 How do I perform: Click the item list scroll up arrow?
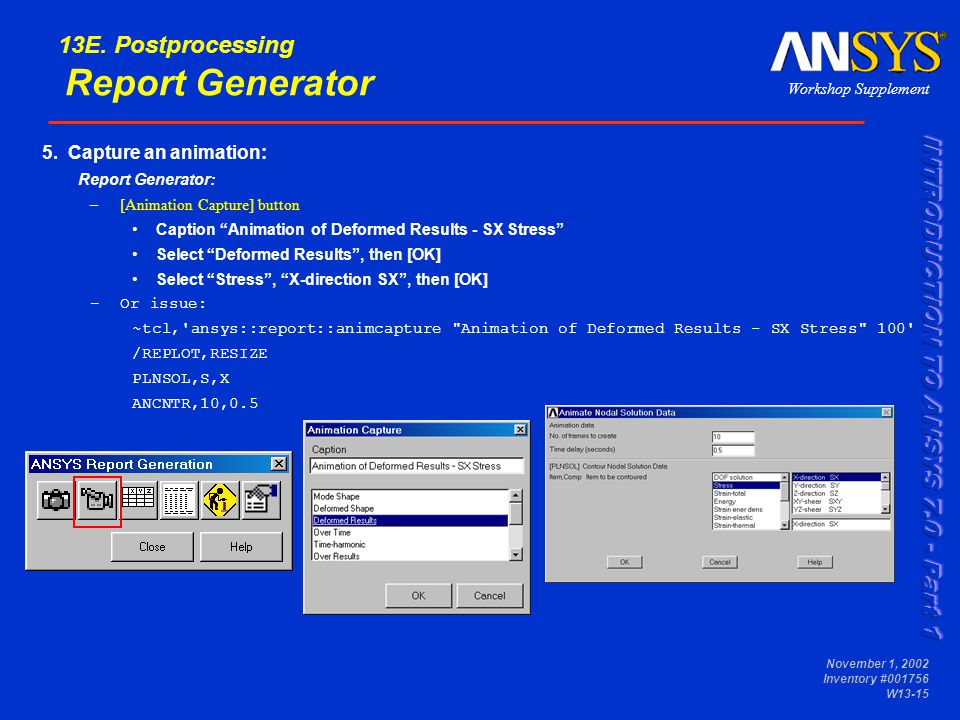[x=785, y=477]
